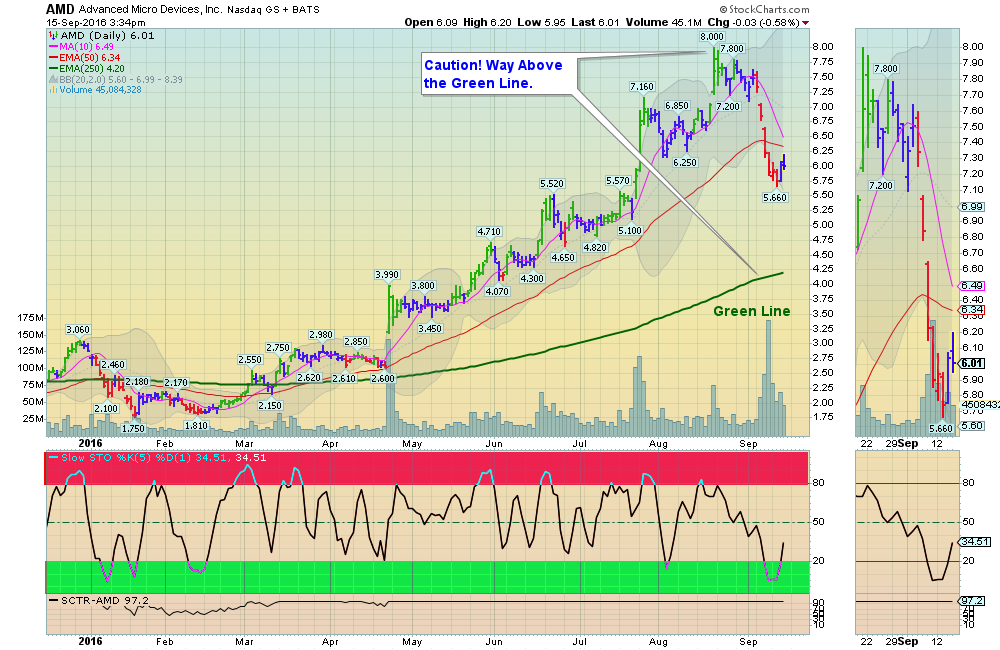
Task: Click the 1.750 low price label
Action: click(x=133, y=429)
